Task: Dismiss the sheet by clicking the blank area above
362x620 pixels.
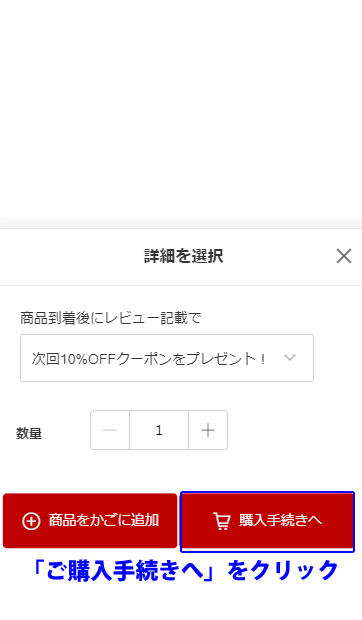Action: [181, 109]
